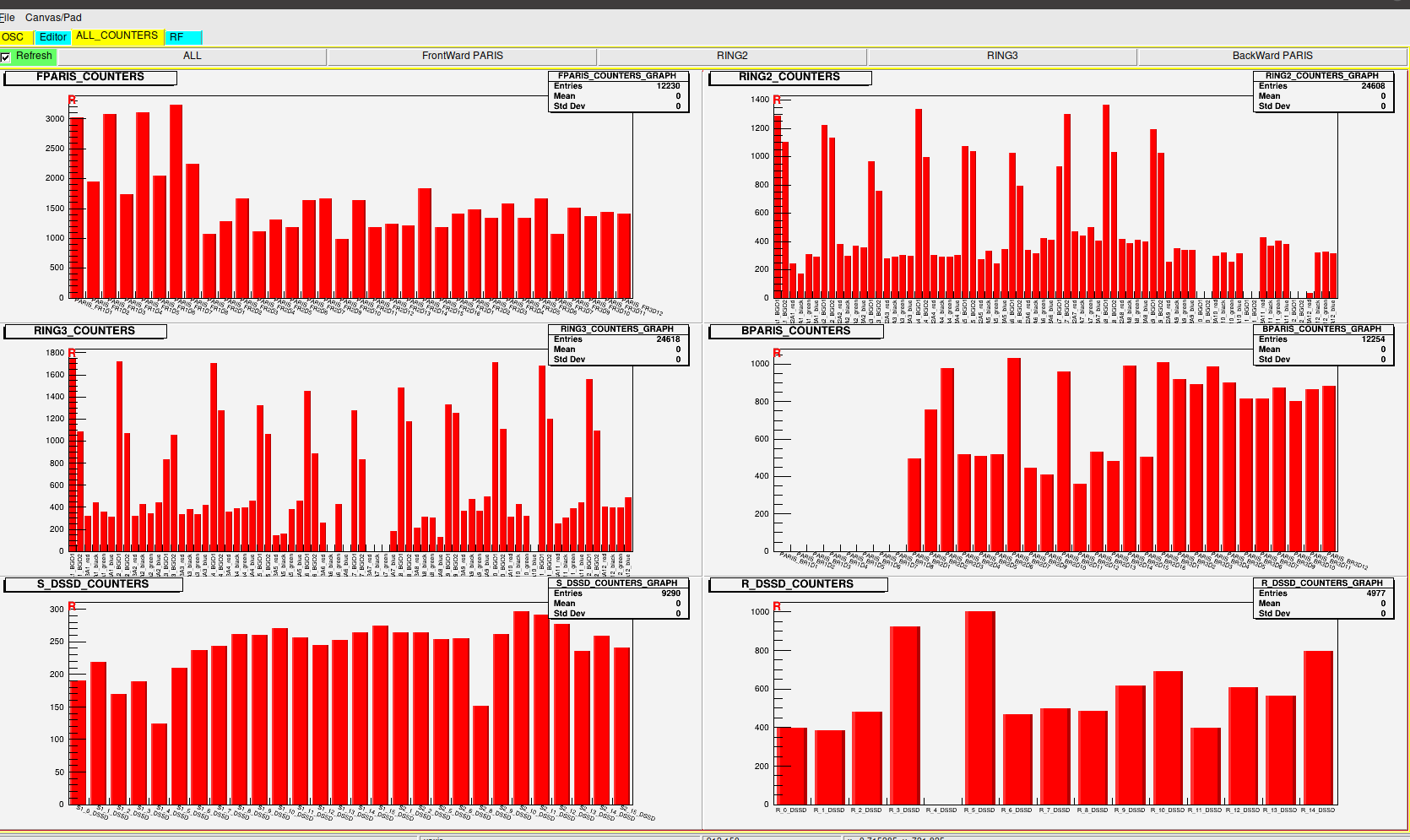This screenshot has width=1410, height=840.
Task: Click the red R marker in the R_DSSD_COUNTERS plot
Action: click(777, 607)
